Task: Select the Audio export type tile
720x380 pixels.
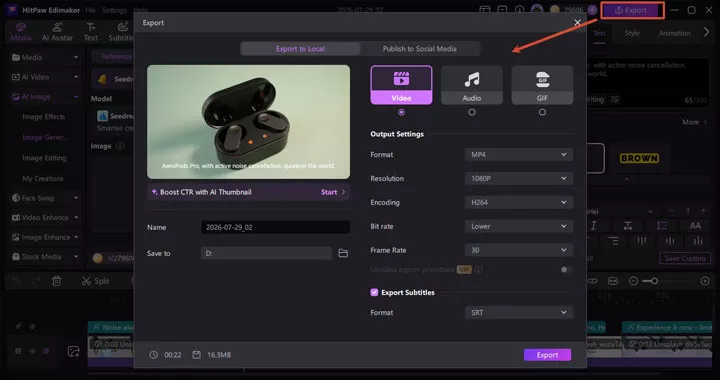Action: [472, 85]
